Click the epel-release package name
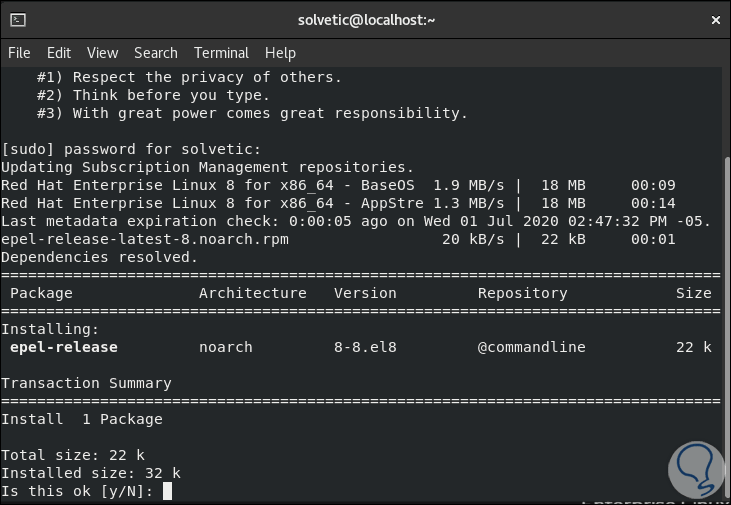731x505 pixels. point(64,347)
